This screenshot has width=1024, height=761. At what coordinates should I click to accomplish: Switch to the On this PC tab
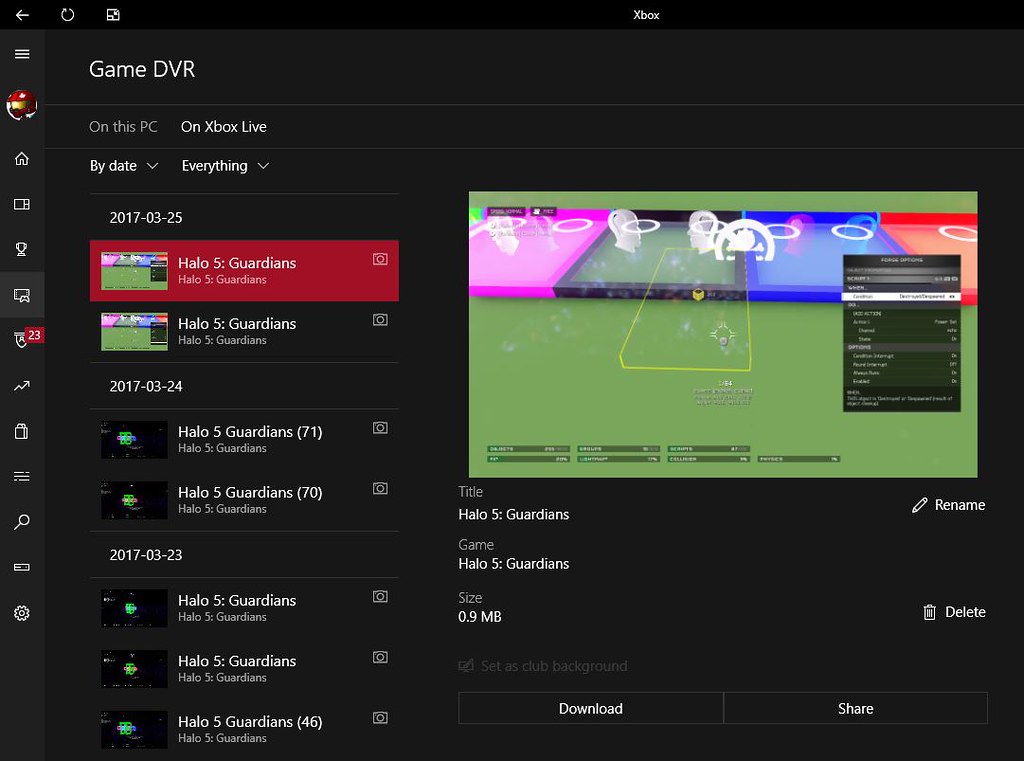(123, 127)
